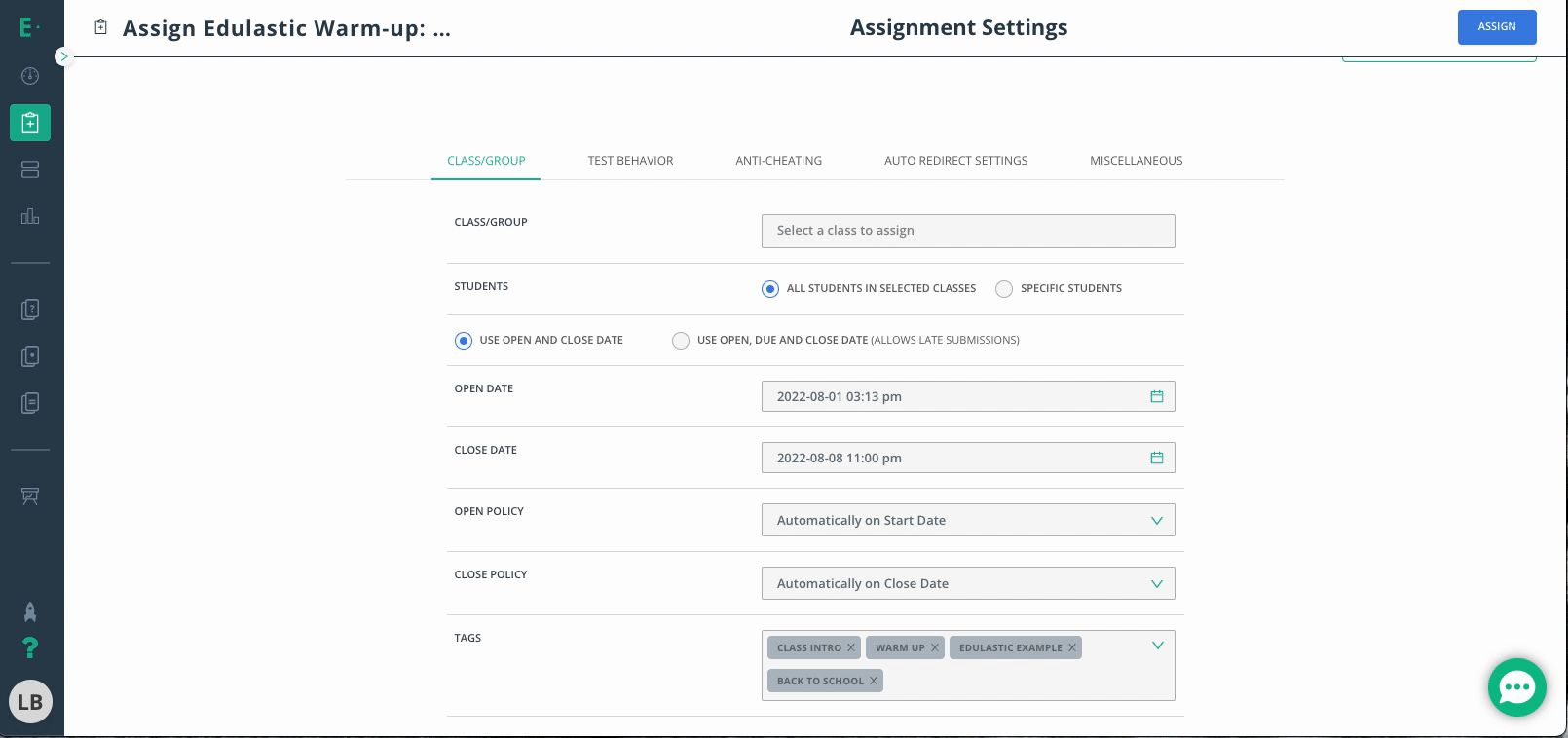Click the OPEN DATE field label

point(483,388)
